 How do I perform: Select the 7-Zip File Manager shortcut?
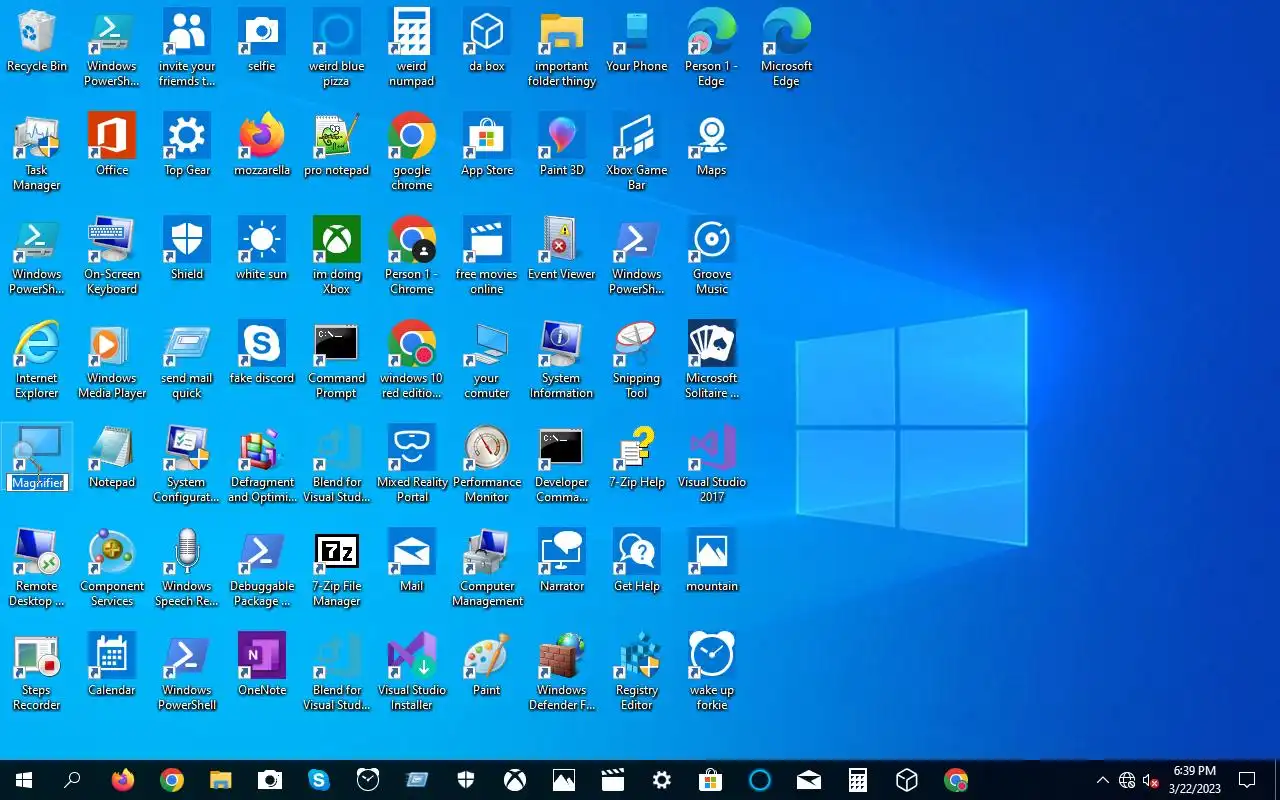coord(337,568)
